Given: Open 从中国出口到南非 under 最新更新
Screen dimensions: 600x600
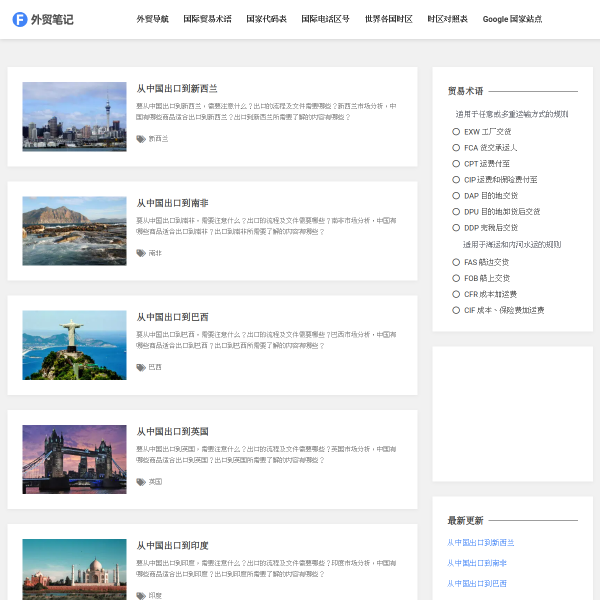Looking at the screenshot, I should [x=477, y=563].
